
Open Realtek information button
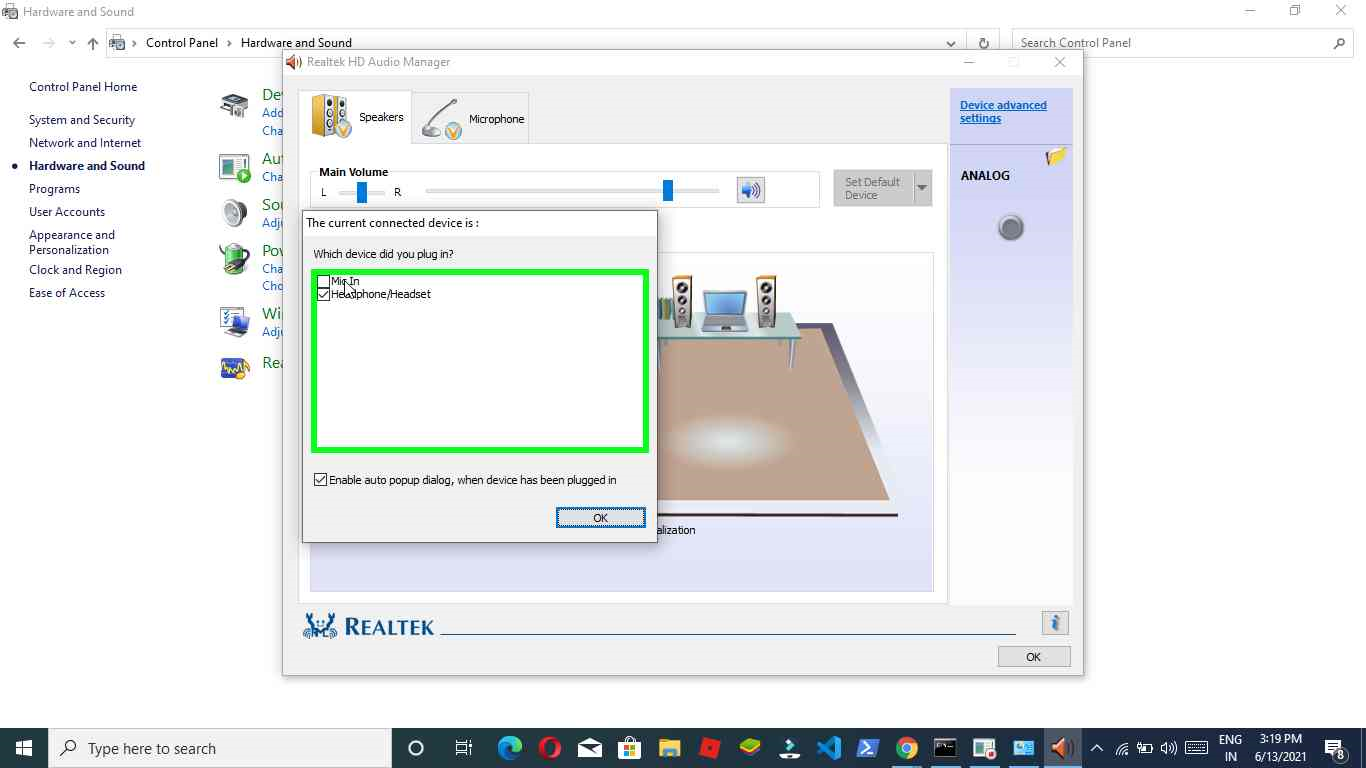point(1055,623)
